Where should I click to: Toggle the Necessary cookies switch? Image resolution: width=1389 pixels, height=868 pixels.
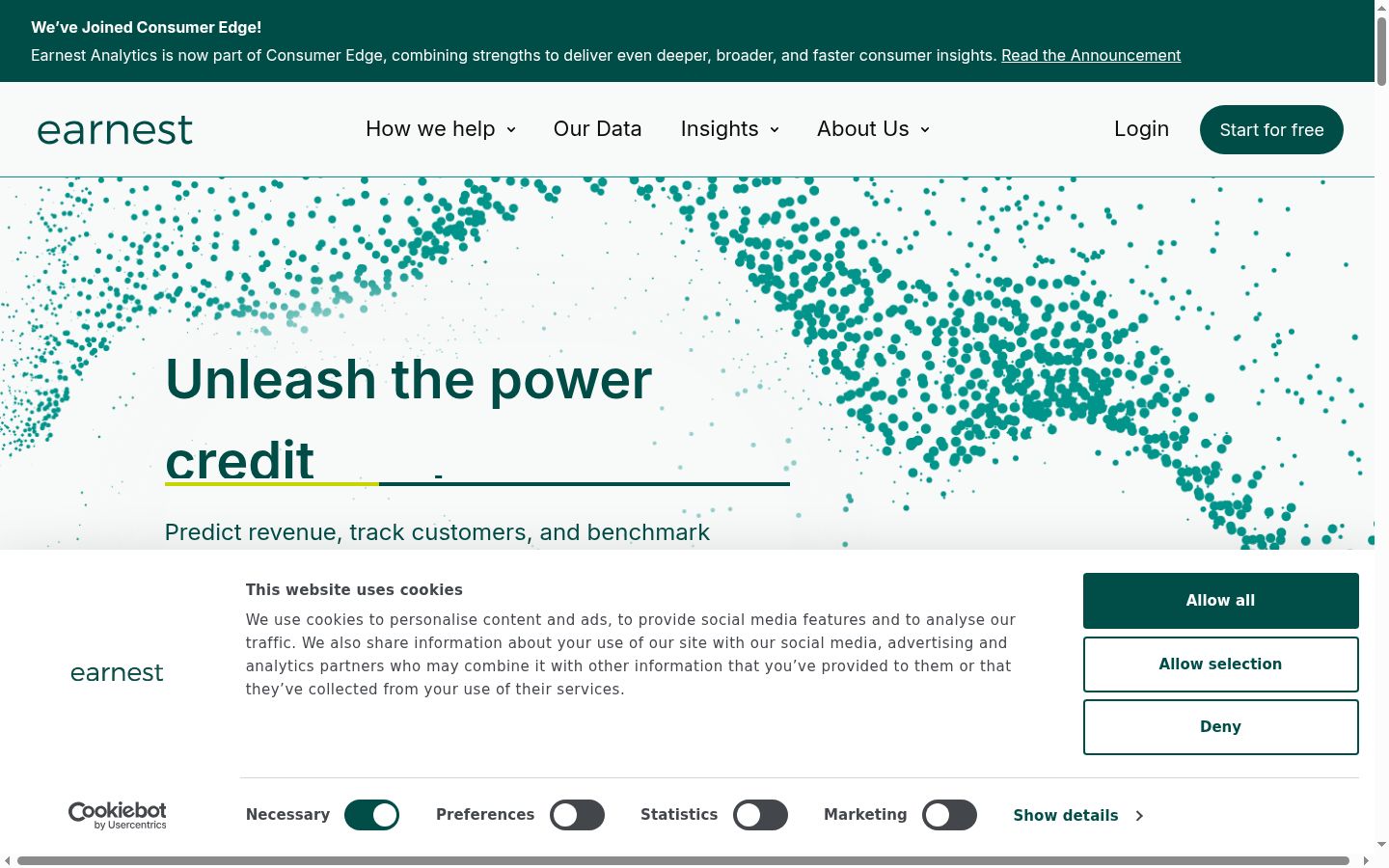point(371,815)
